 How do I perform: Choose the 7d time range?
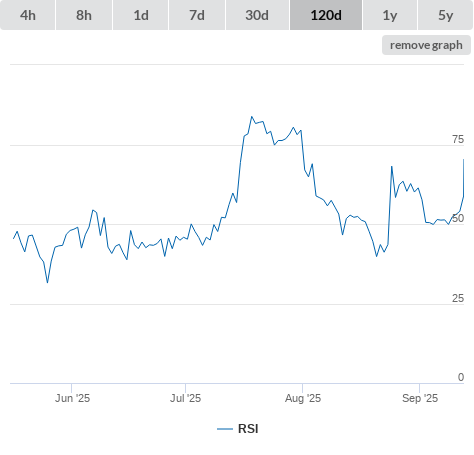(x=197, y=15)
